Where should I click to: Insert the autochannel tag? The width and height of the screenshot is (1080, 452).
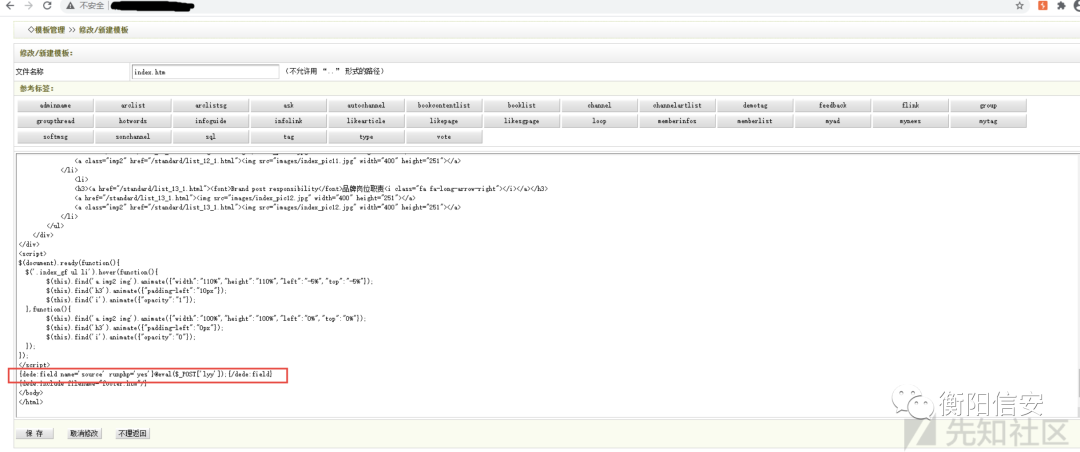367,105
